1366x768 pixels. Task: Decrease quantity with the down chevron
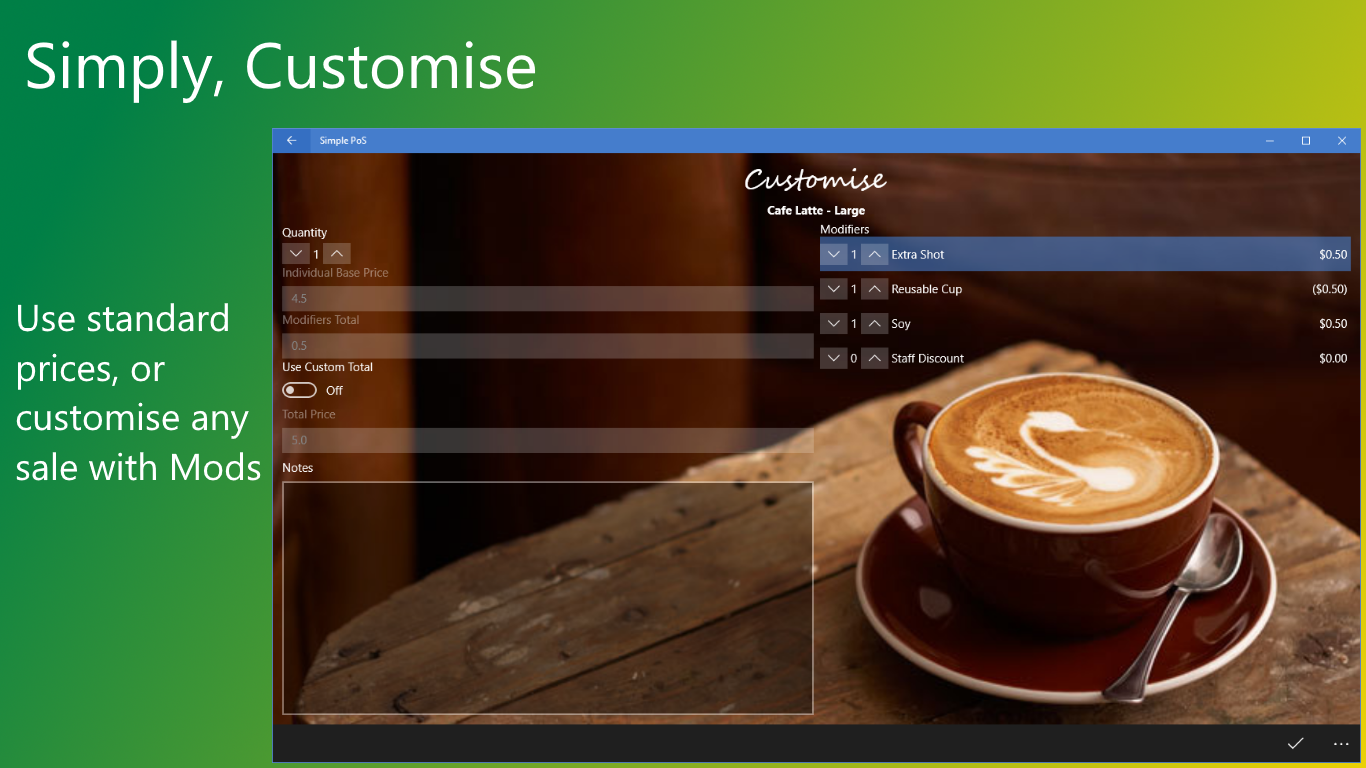click(x=296, y=253)
